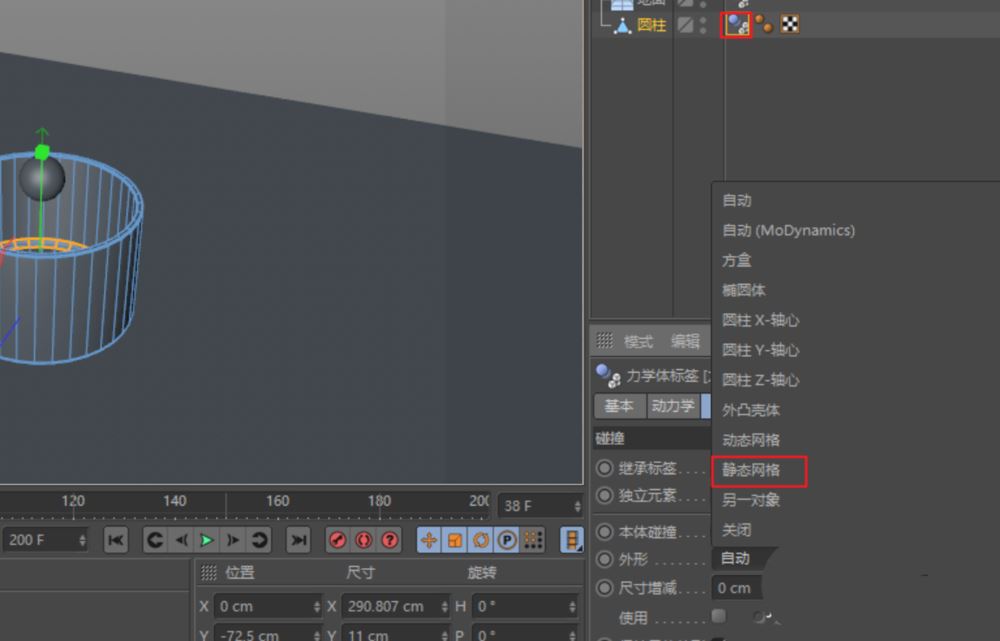Go to end of animation
The height and width of the screenshot is (641, 1000).
[298, 540]
